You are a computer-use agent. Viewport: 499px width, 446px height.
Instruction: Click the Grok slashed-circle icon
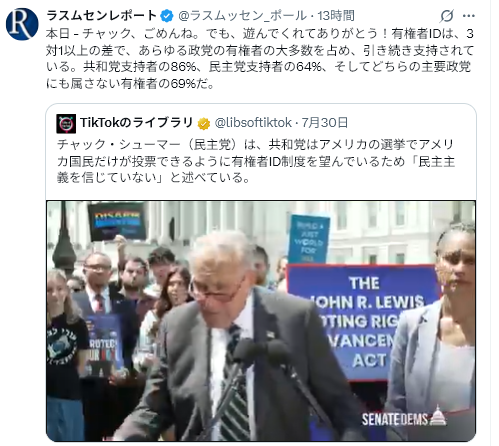(447, 16)
